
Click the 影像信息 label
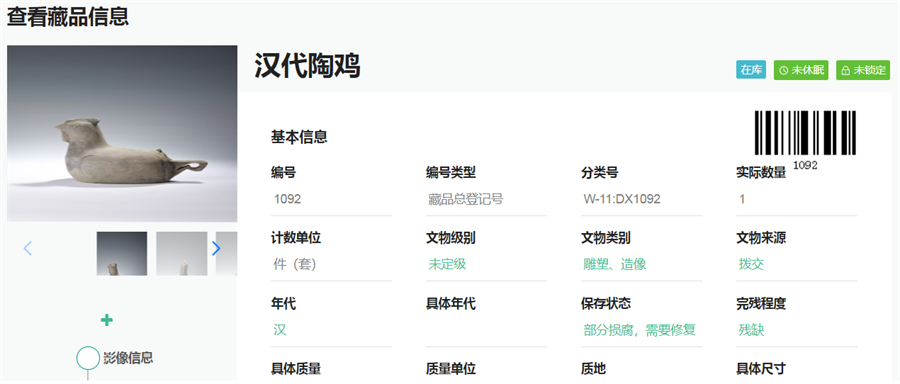coord(128,358)
